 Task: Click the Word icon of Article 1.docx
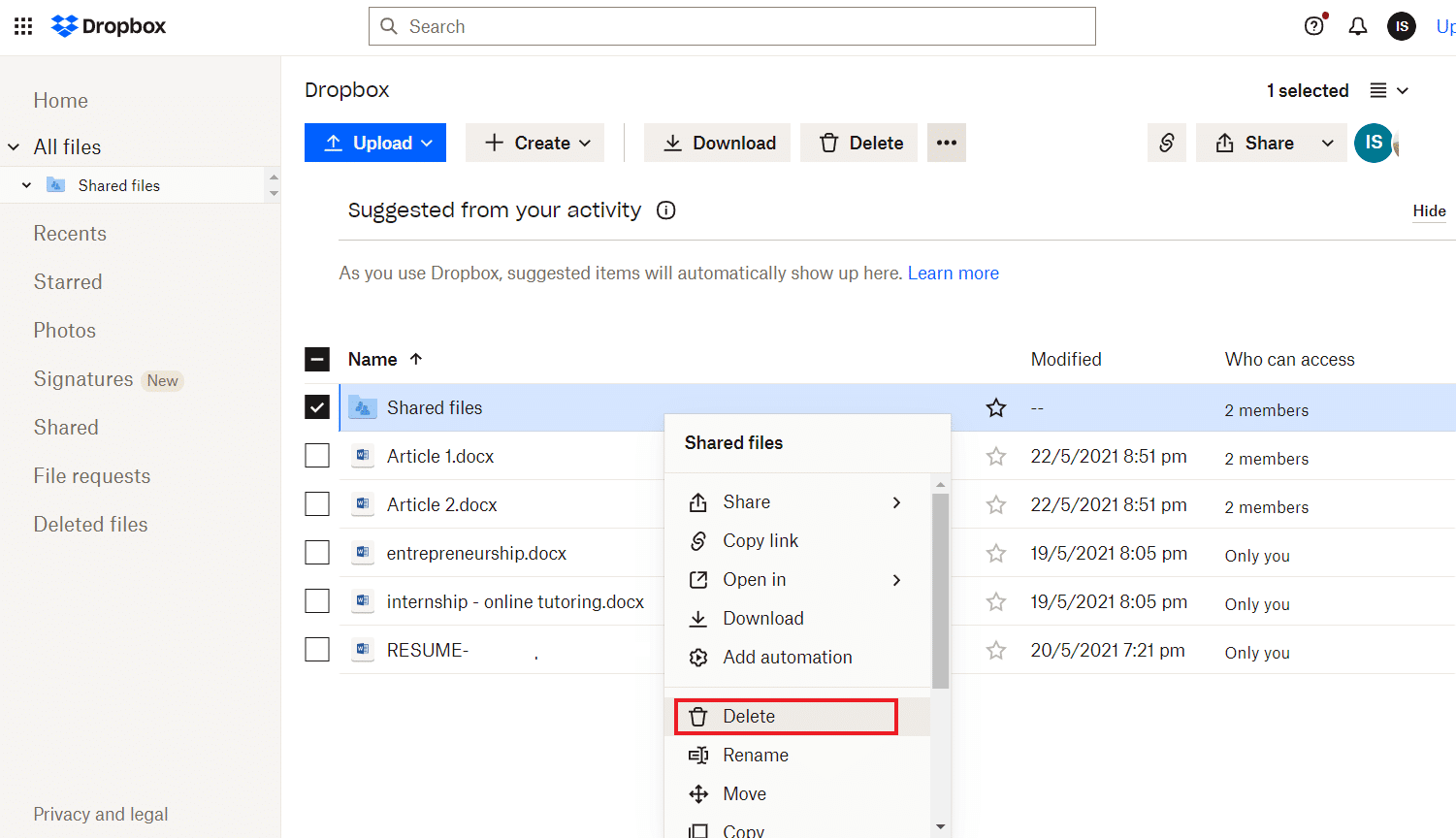tap(363, 455)
